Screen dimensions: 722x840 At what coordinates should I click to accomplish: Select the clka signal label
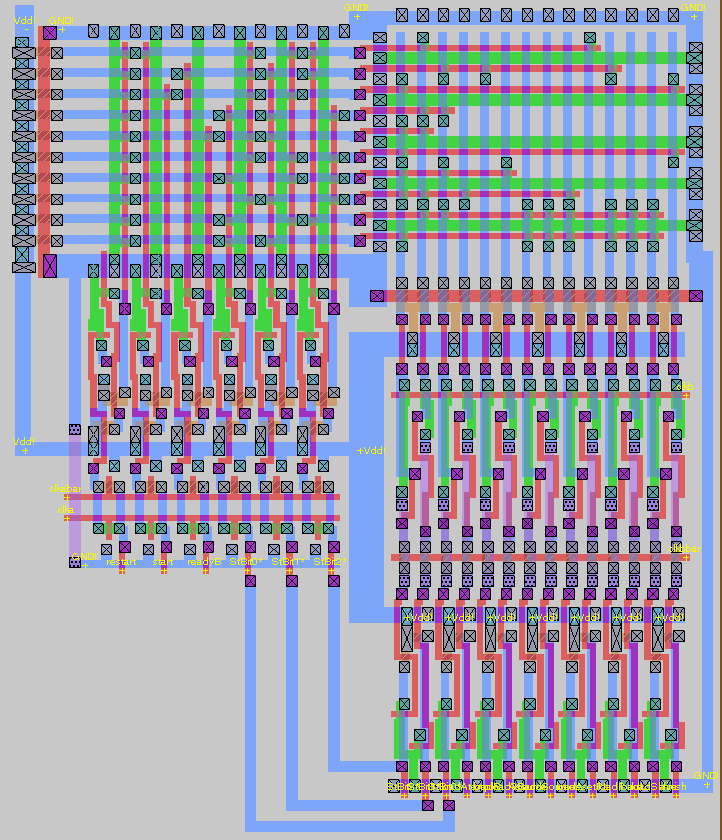(x=65, y=510)
